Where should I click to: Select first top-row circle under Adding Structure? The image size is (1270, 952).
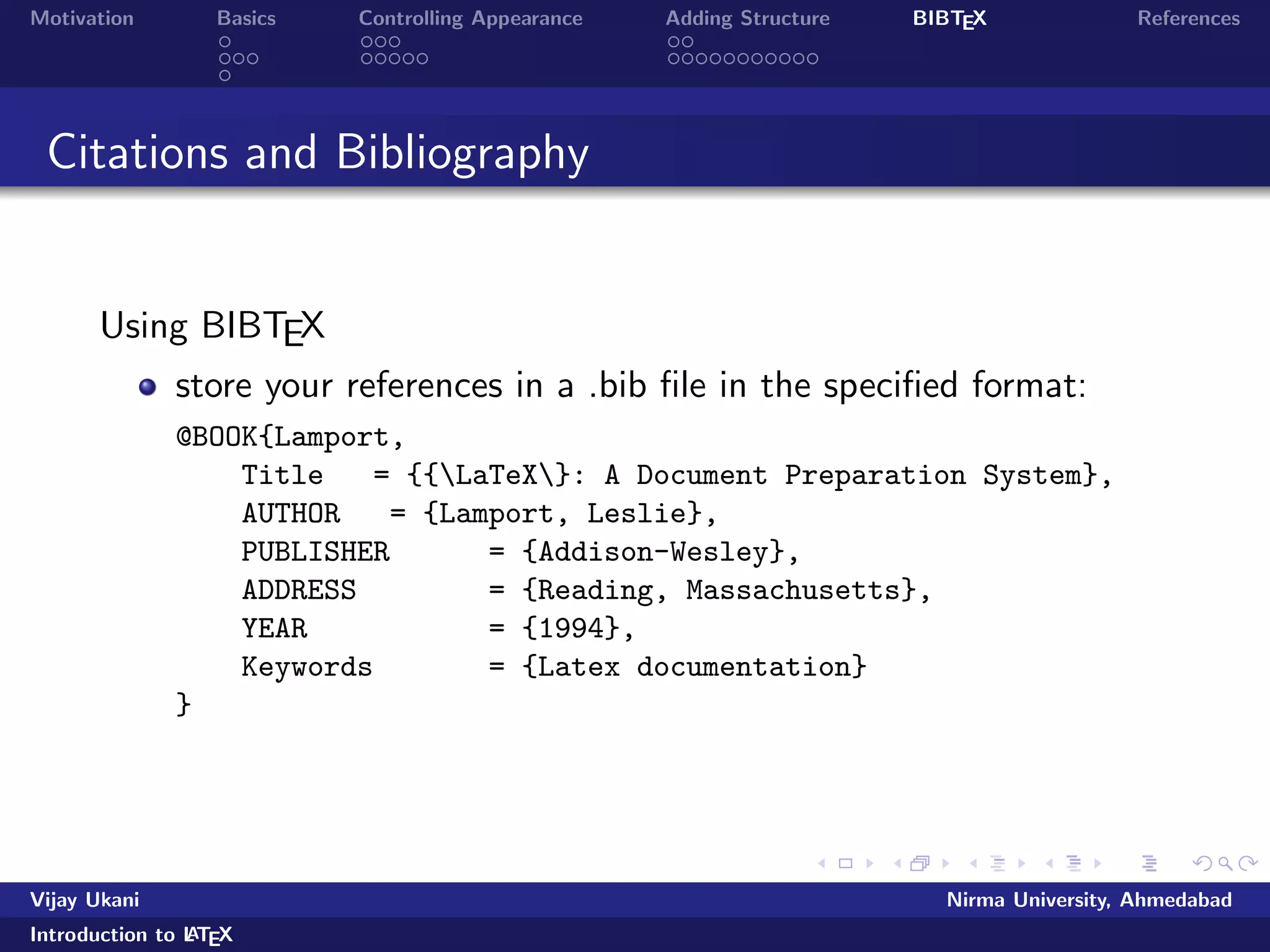click(x=674, y=42)
